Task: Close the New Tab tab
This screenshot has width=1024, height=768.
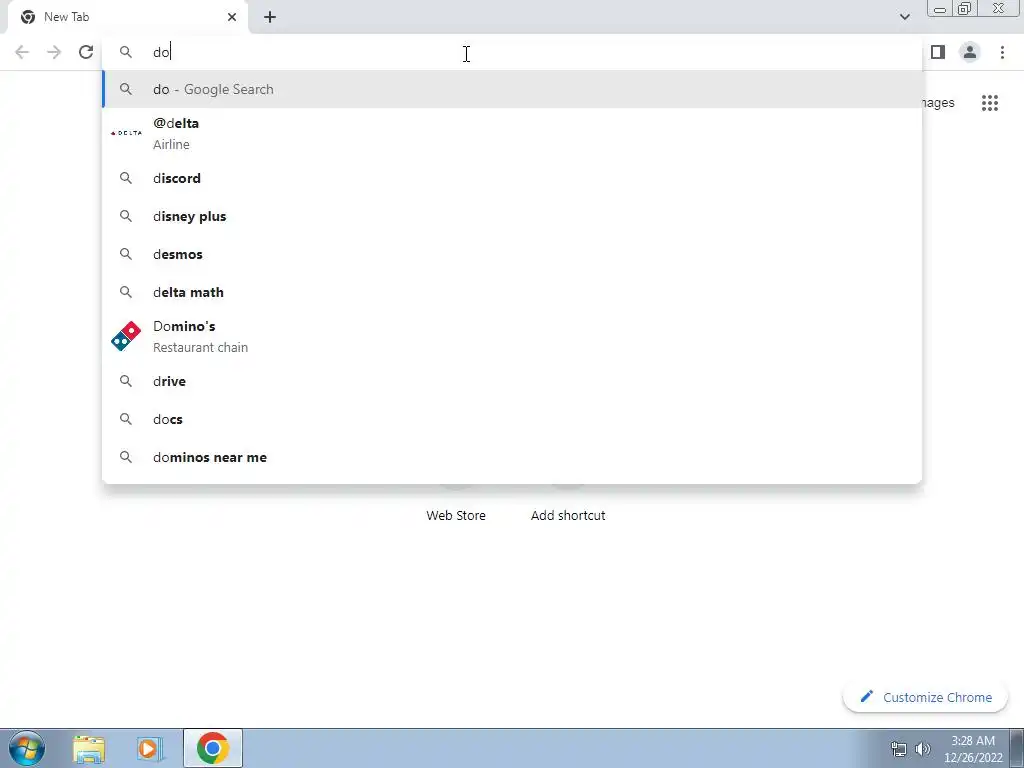Action: (232, 17)
